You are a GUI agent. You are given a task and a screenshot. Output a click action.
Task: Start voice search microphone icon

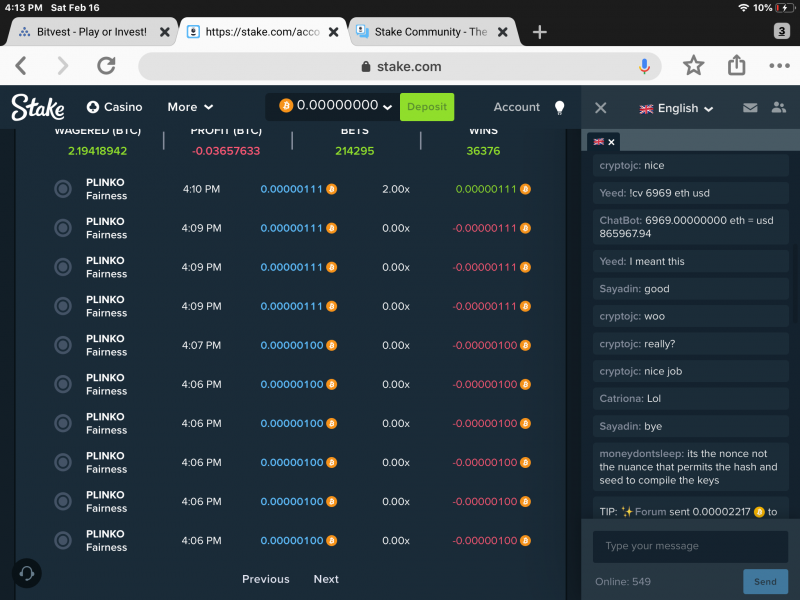point(644,66)
